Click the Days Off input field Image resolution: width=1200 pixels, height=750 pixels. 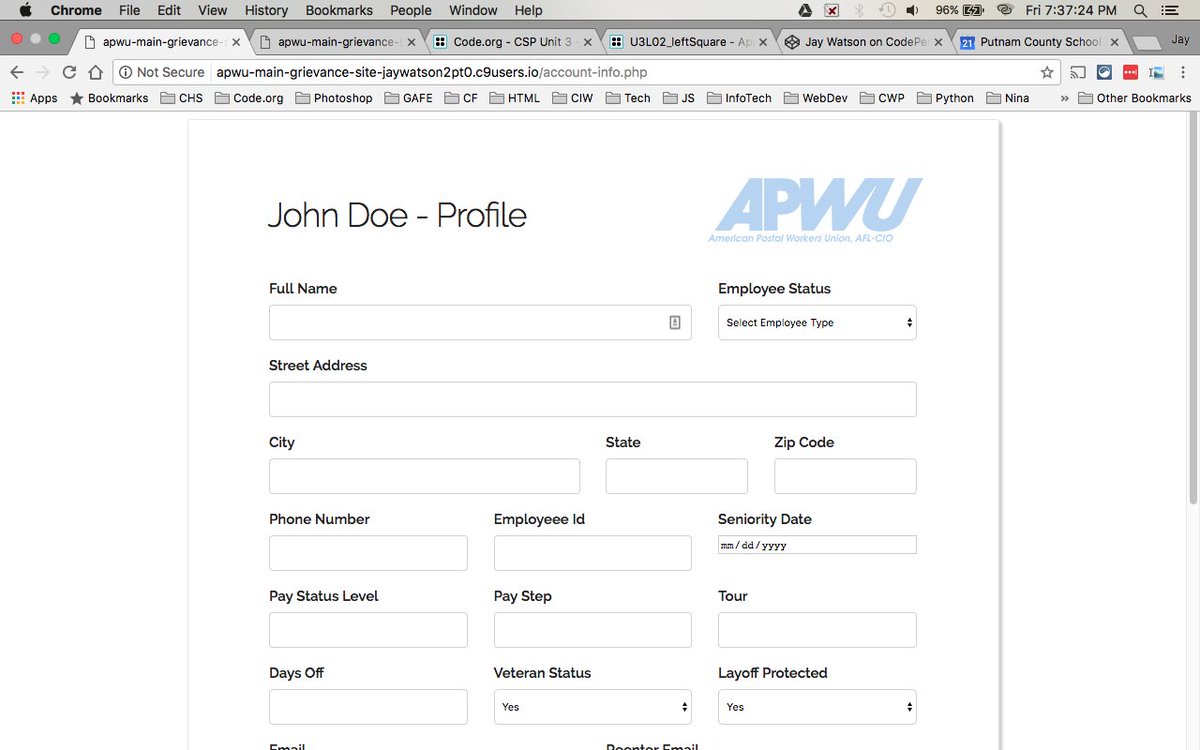(x=368, y=706)
